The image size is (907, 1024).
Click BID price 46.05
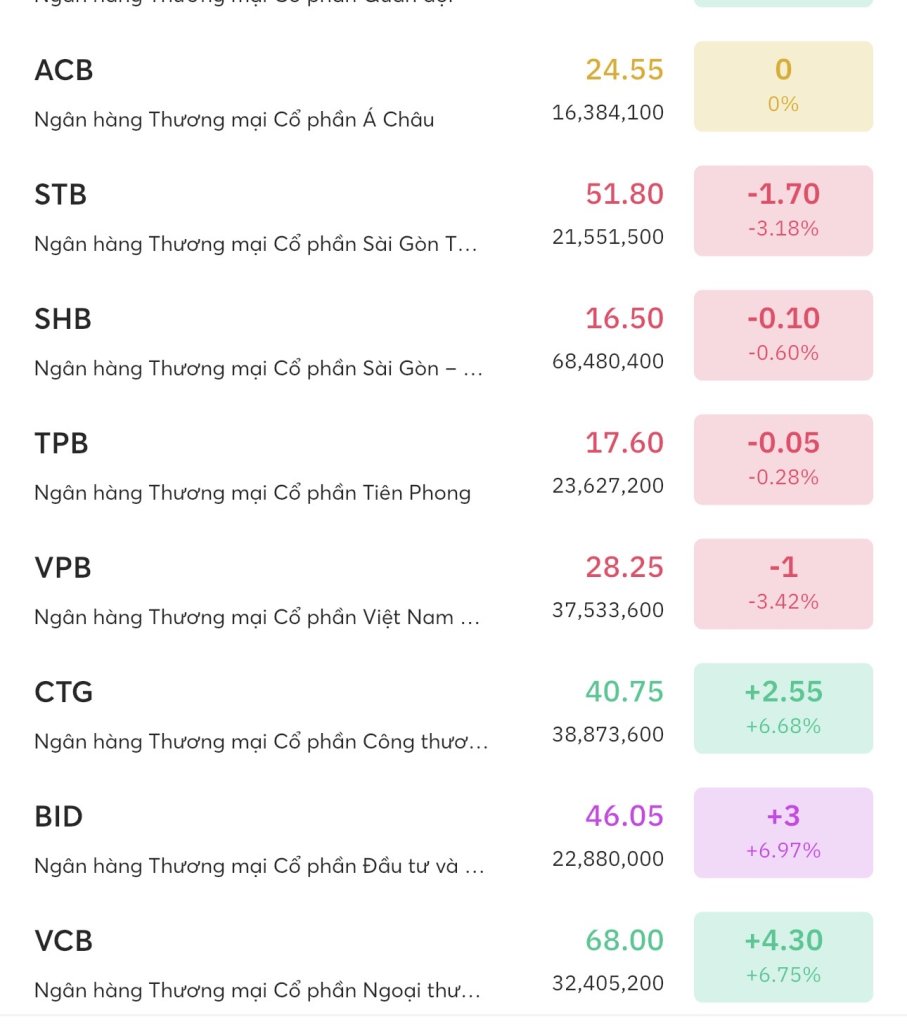[x=624, y=816]
